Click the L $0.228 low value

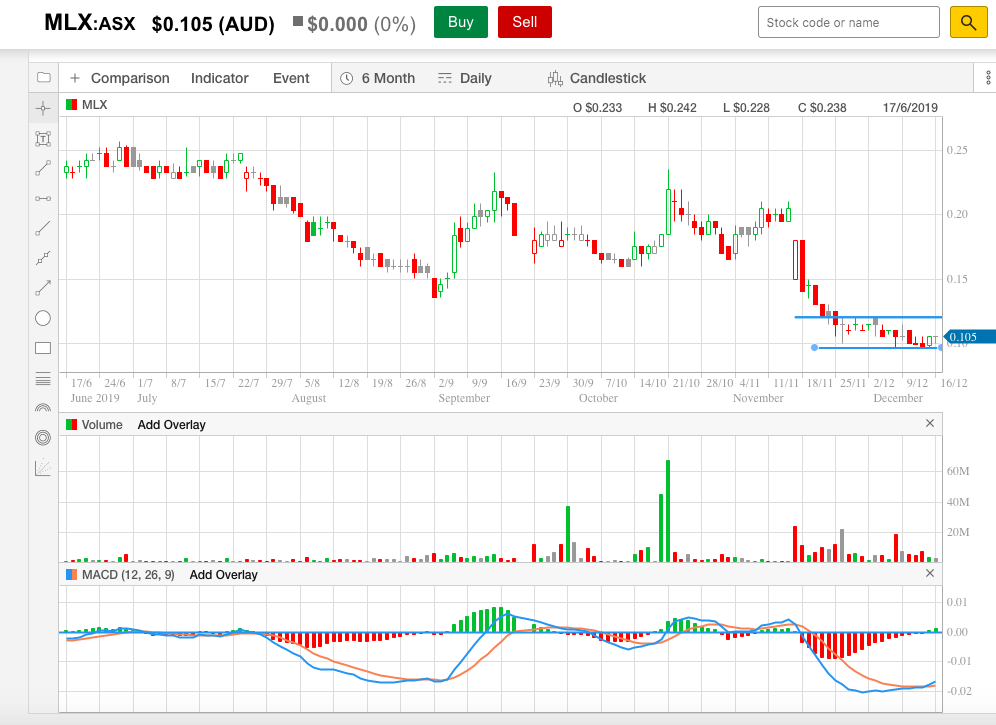[746, 107]
